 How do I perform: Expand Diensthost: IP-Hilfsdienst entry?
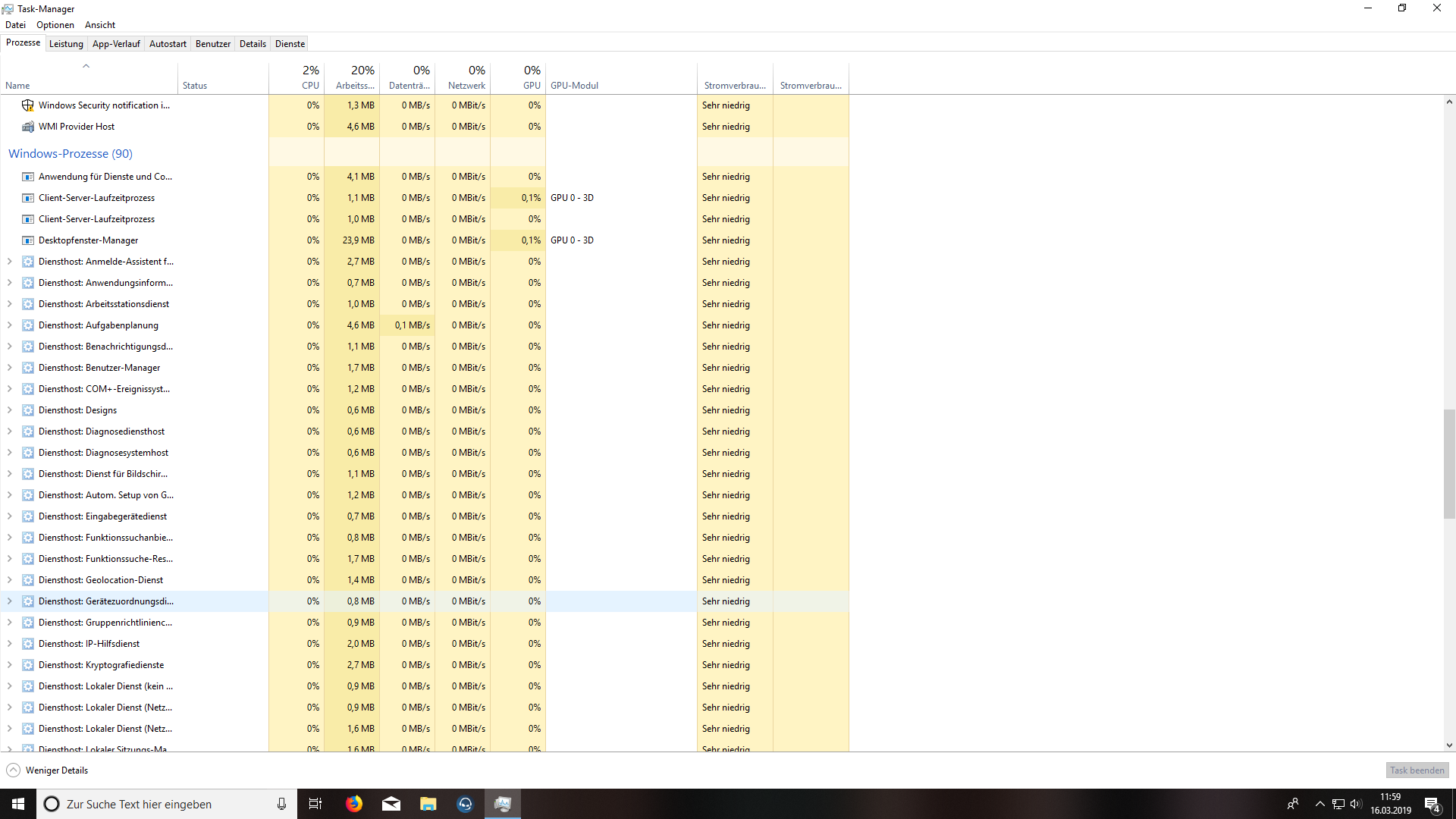click(x=10, y=644)
